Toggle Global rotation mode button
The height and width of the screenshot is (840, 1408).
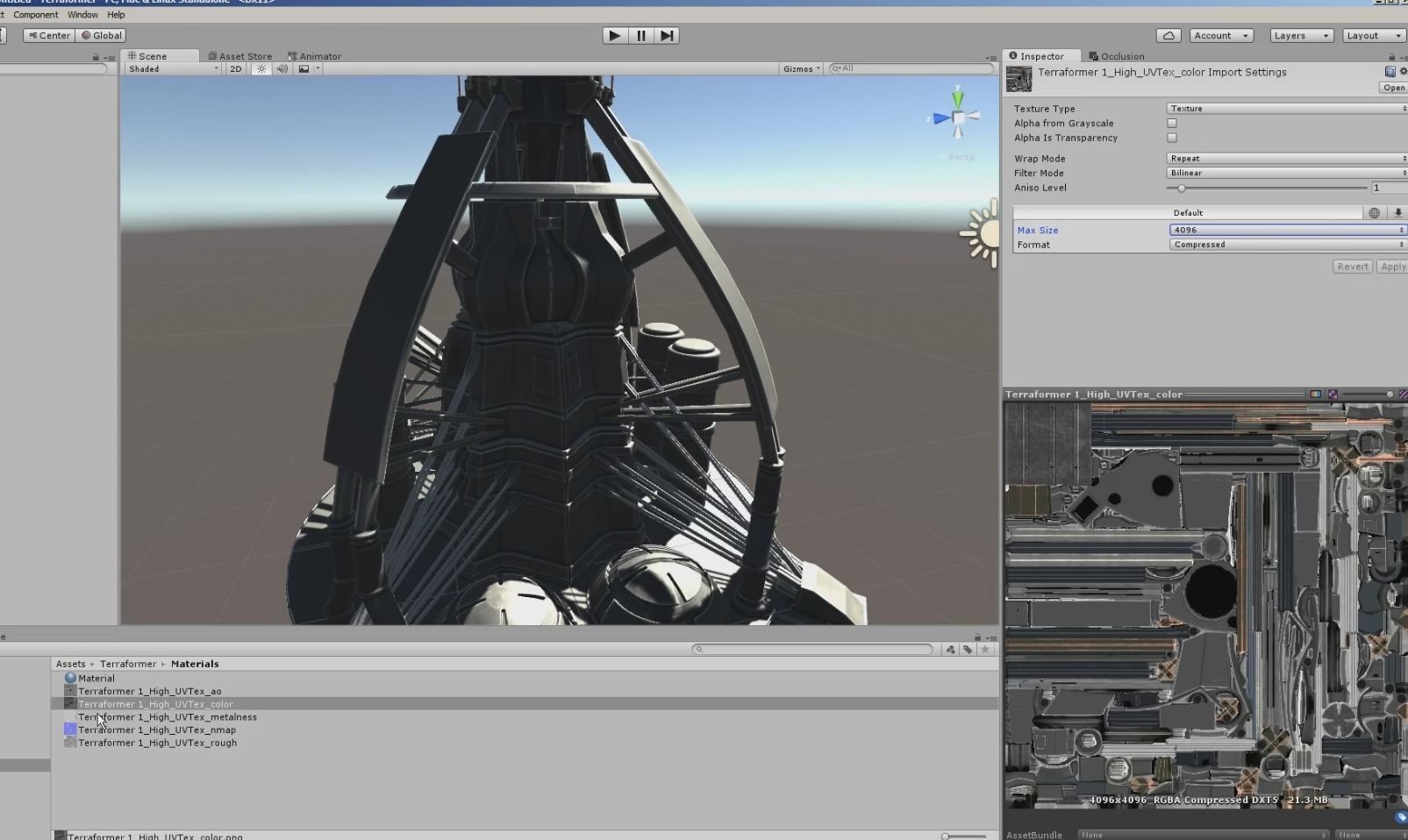point(102,36)
